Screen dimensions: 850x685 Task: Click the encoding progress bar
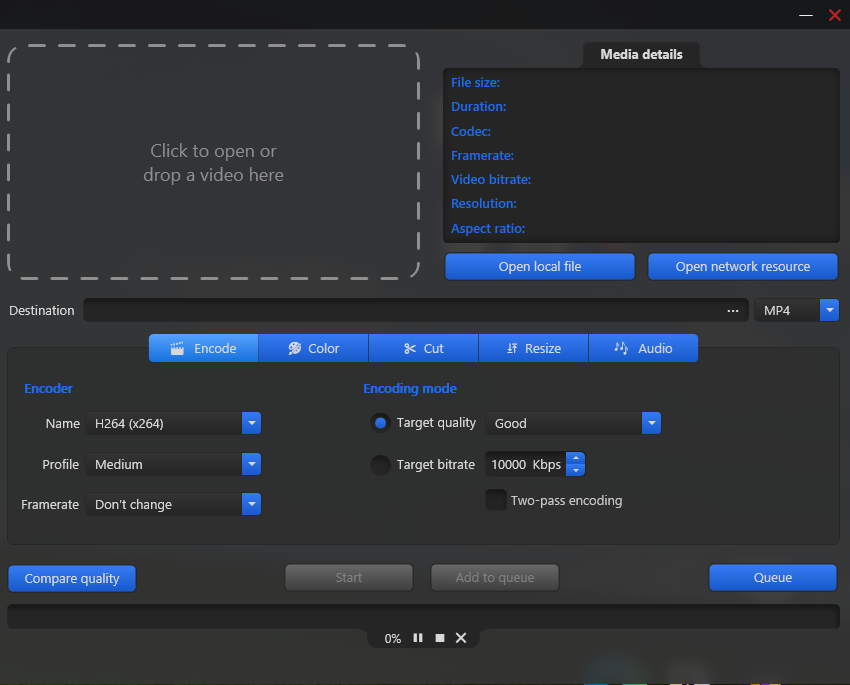pyautogui.click(x=423, y=616)
